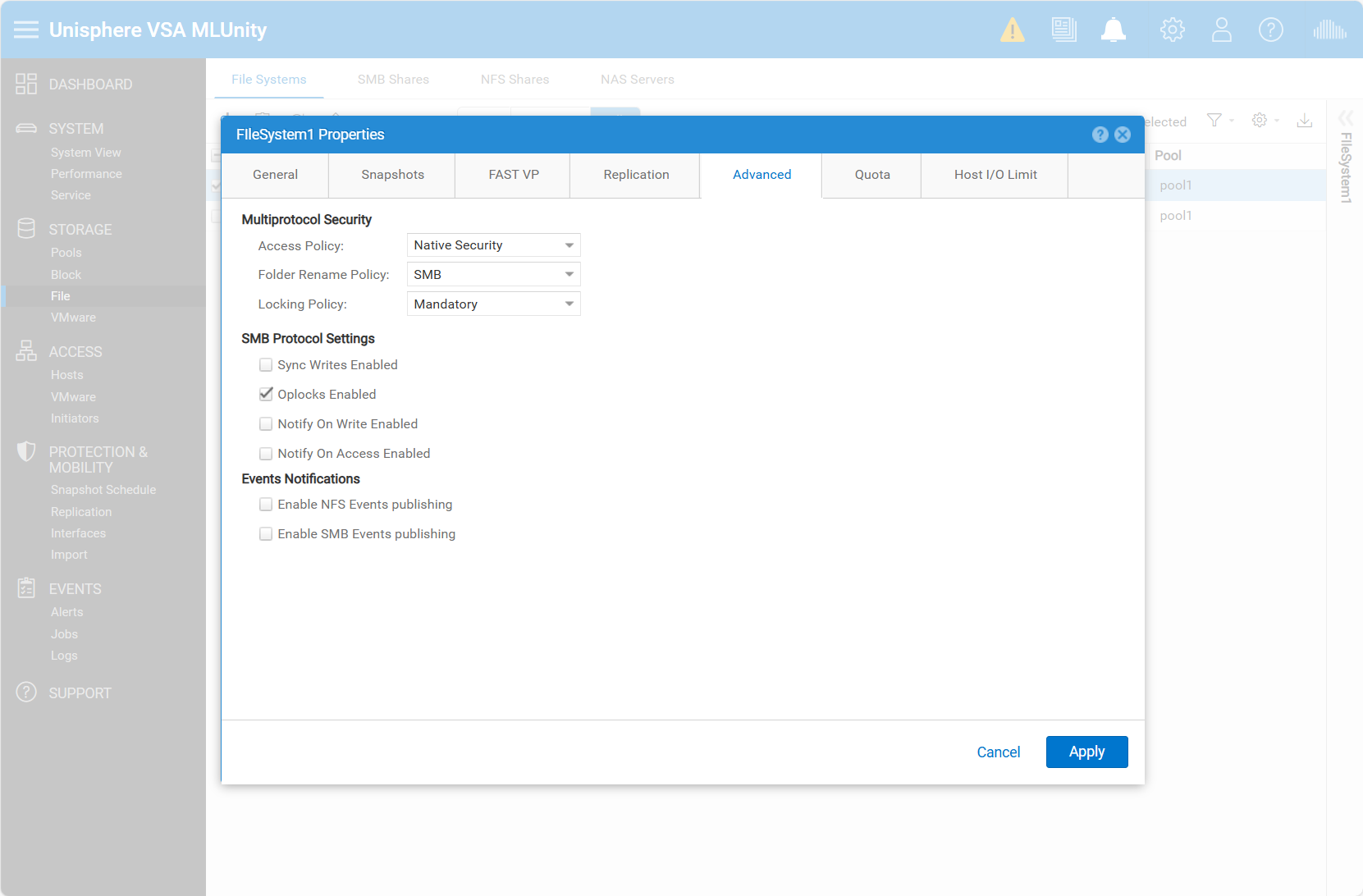Viewport: 1363px width, 896px height.
Task: Uncheck the Oplocks Enabled checkbox
Action: (266, 395)
